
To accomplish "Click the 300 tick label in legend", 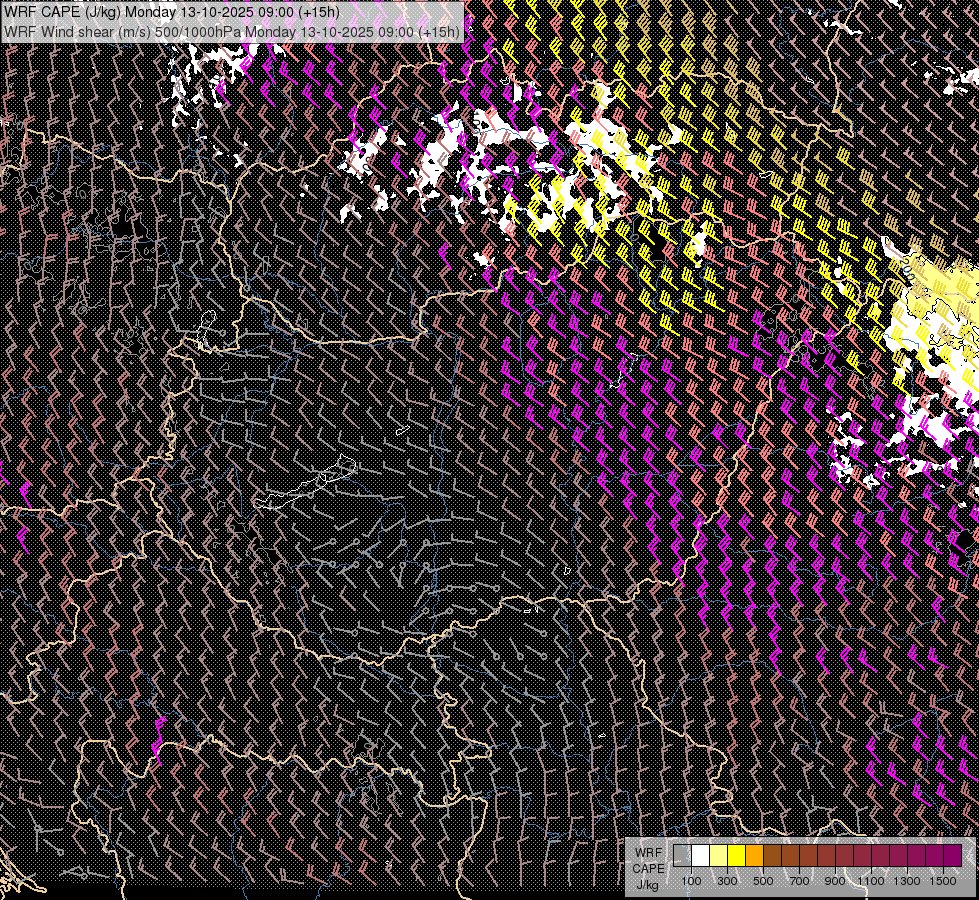I will tap(727, 881).
